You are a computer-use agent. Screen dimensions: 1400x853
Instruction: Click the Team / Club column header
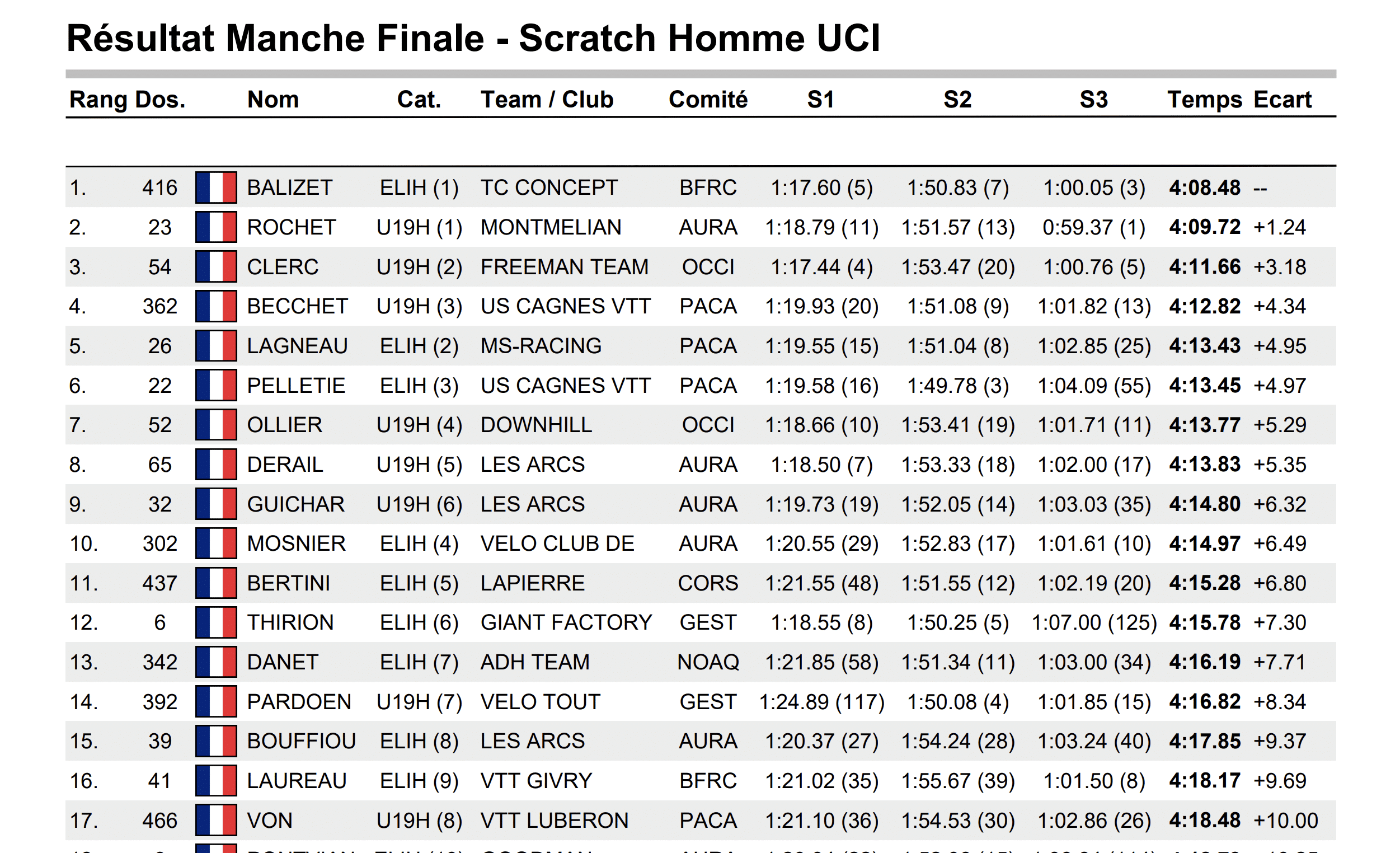(547, 100)
